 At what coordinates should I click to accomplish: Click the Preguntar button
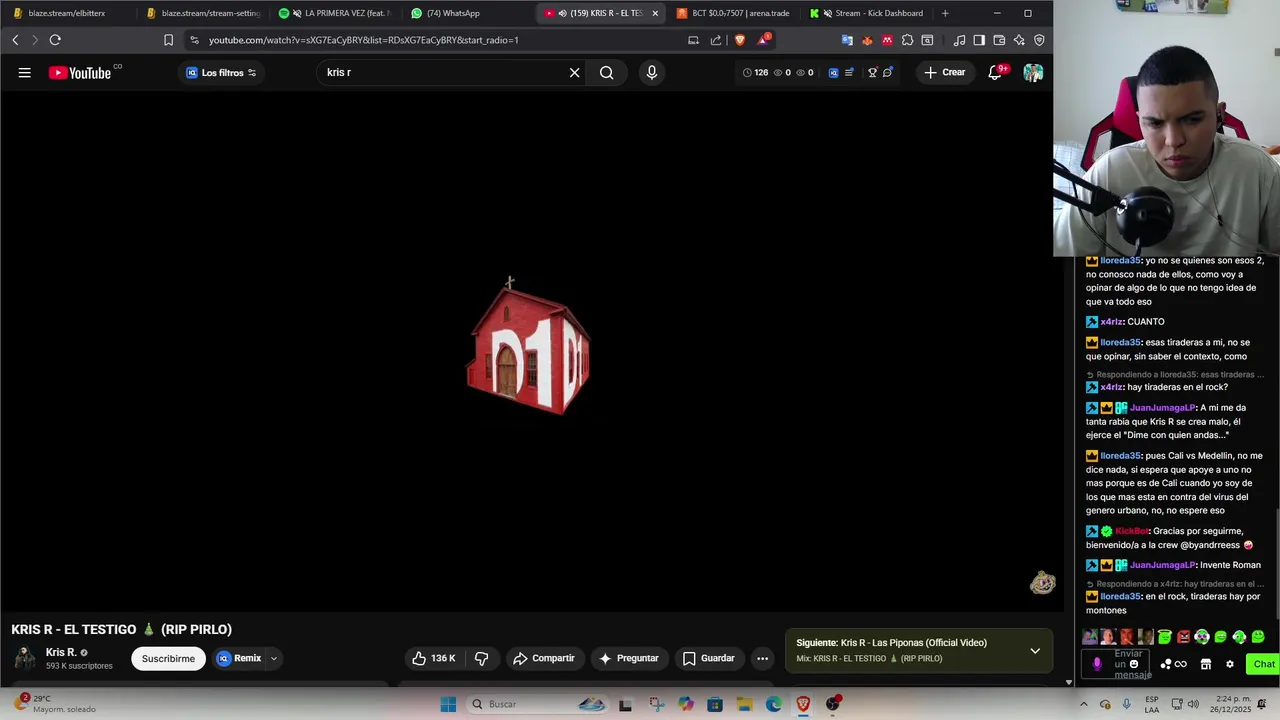pos(628,658)
